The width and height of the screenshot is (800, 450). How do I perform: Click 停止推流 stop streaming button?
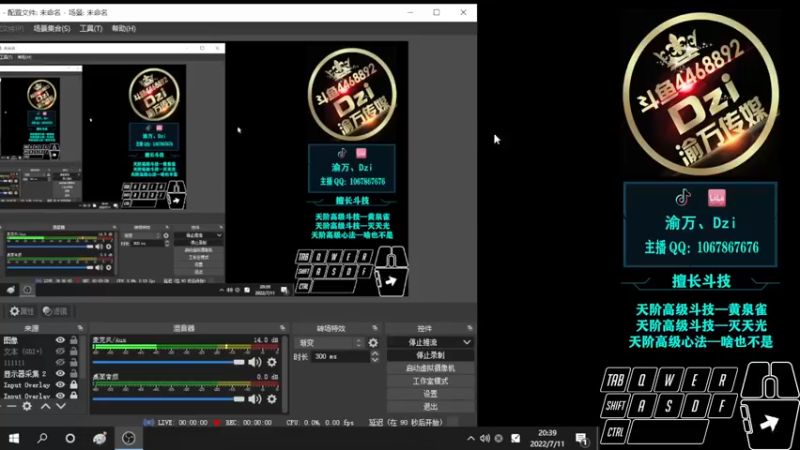click(x=423, y=342)
